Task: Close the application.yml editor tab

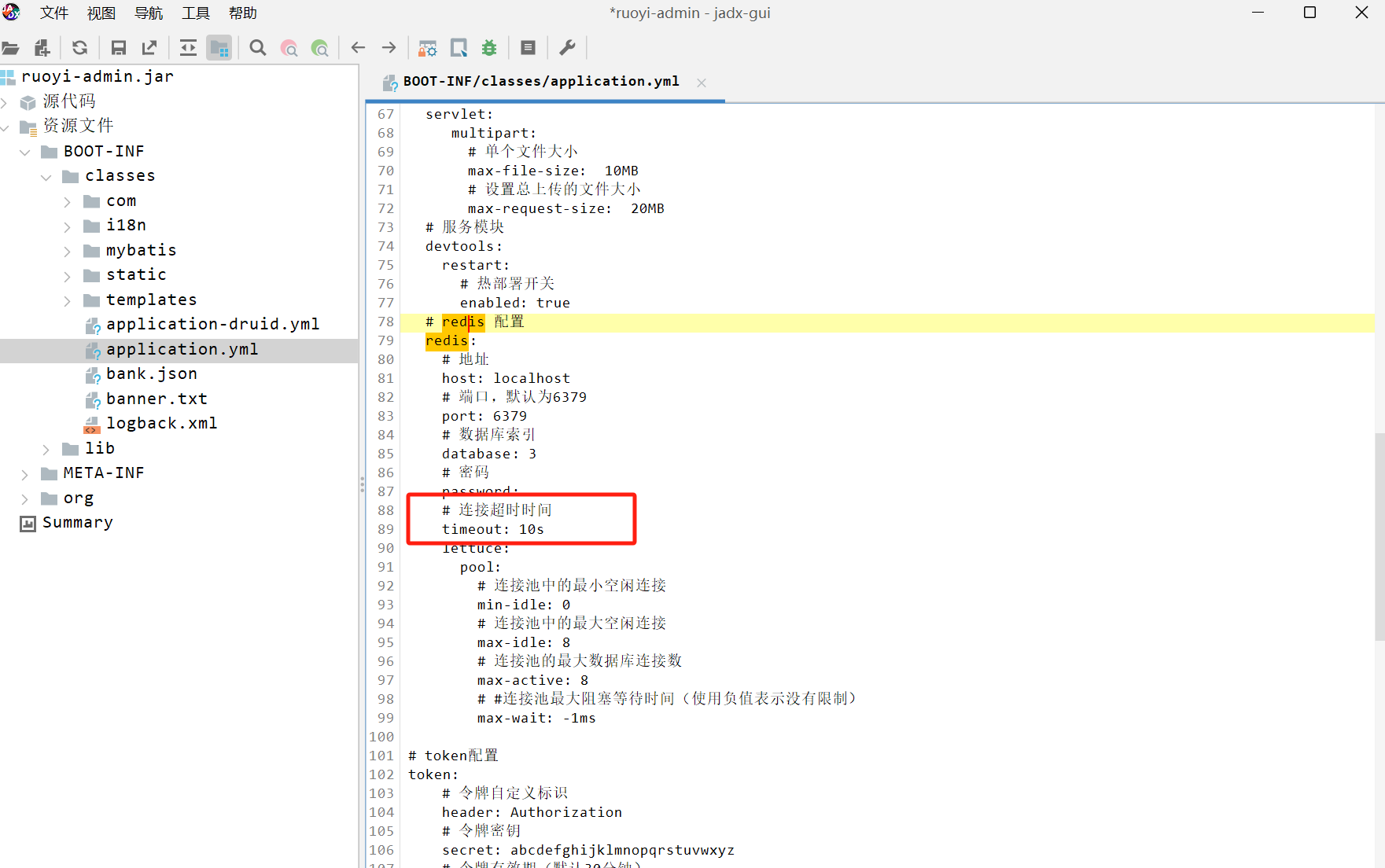Action: [x=702, y=83]
